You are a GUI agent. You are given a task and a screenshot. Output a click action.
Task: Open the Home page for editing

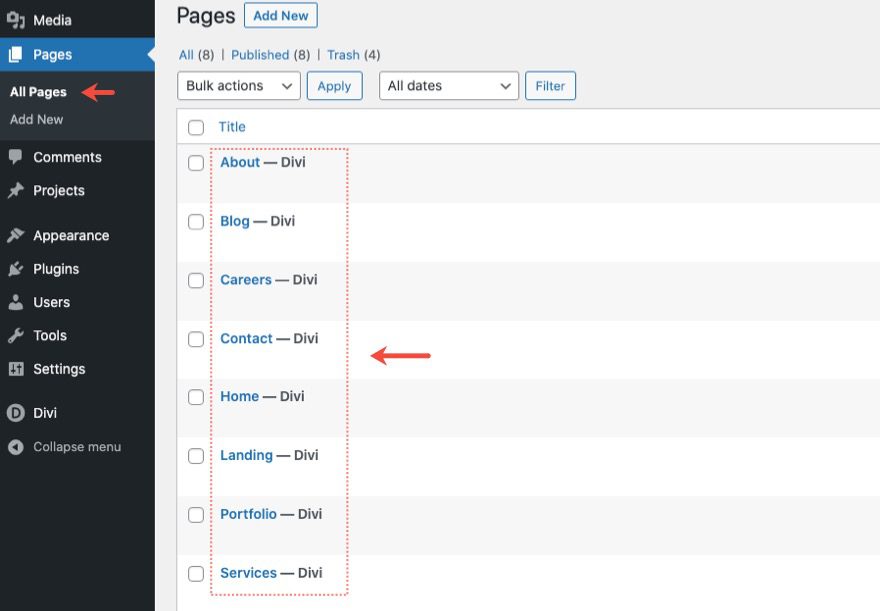[239, 396]
